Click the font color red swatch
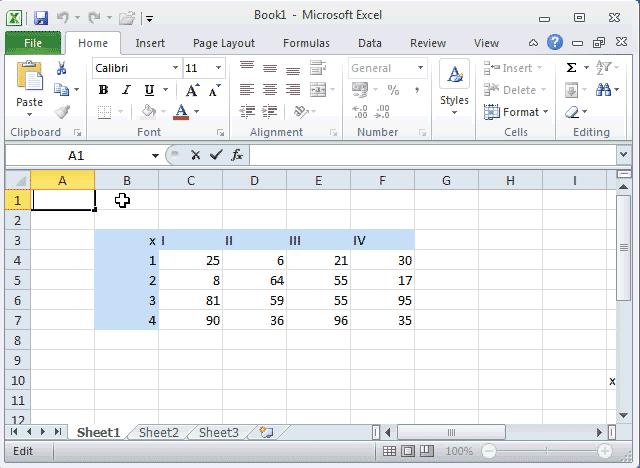Screen dimensions: 640x468 (x=181, y=112)
